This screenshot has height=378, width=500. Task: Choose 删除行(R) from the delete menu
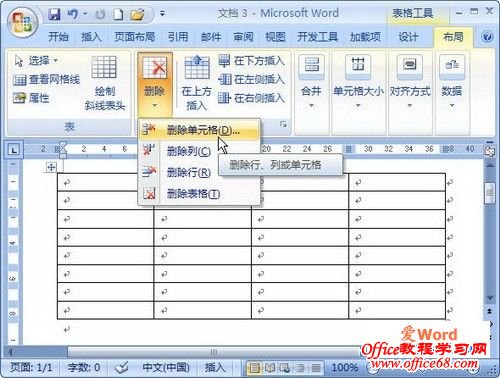coord(199,173)
